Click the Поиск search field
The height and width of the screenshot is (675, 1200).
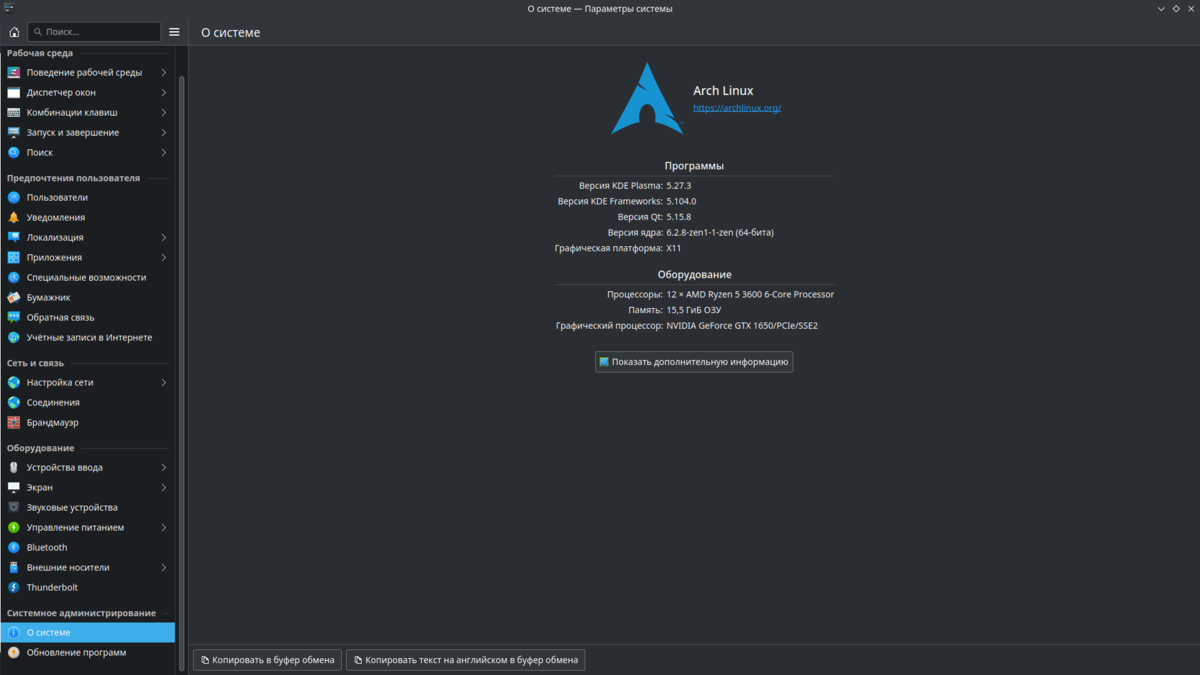(x=94, y=32)
